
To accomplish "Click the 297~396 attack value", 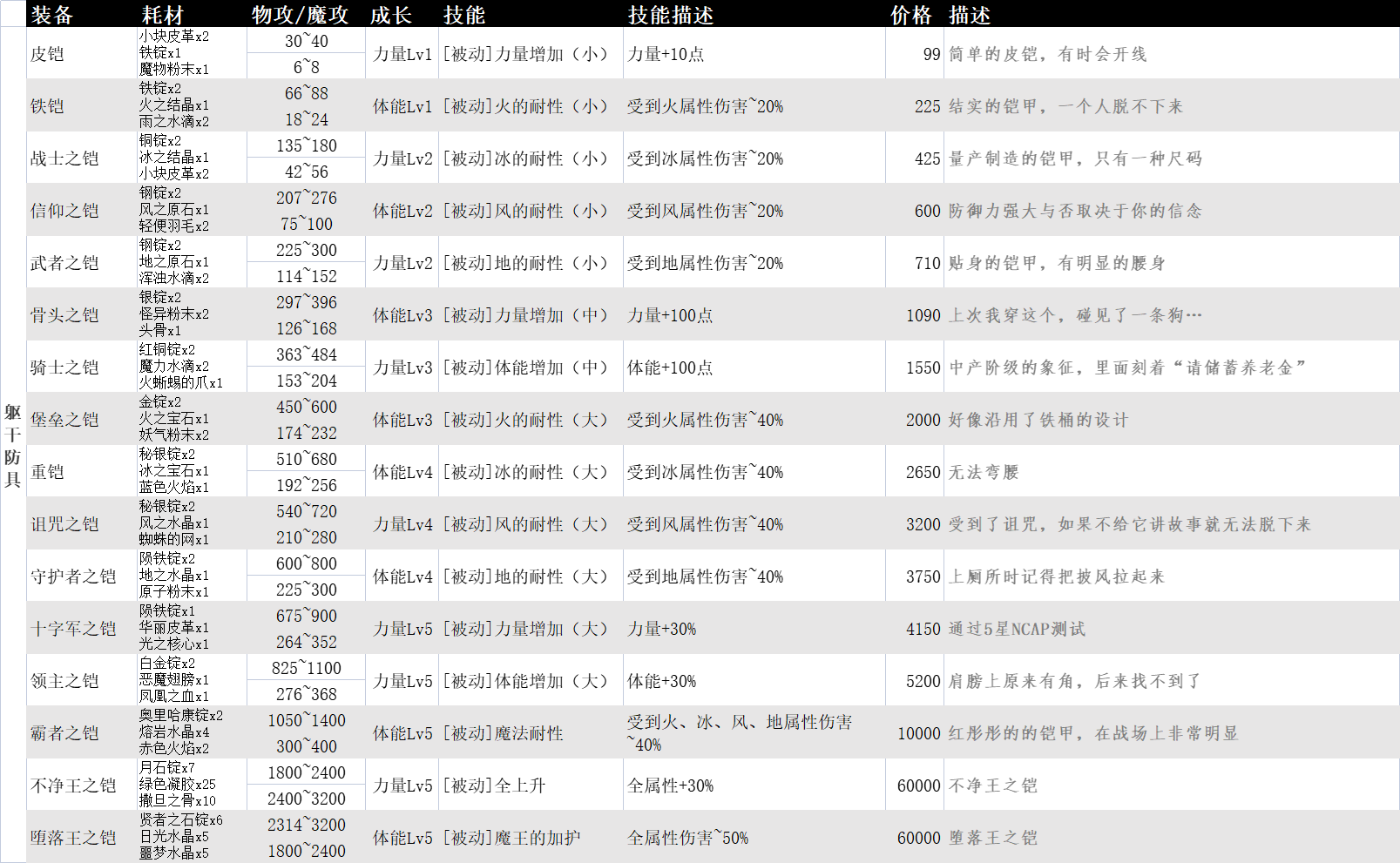I will pyautogui.click(x=307, y=302).
